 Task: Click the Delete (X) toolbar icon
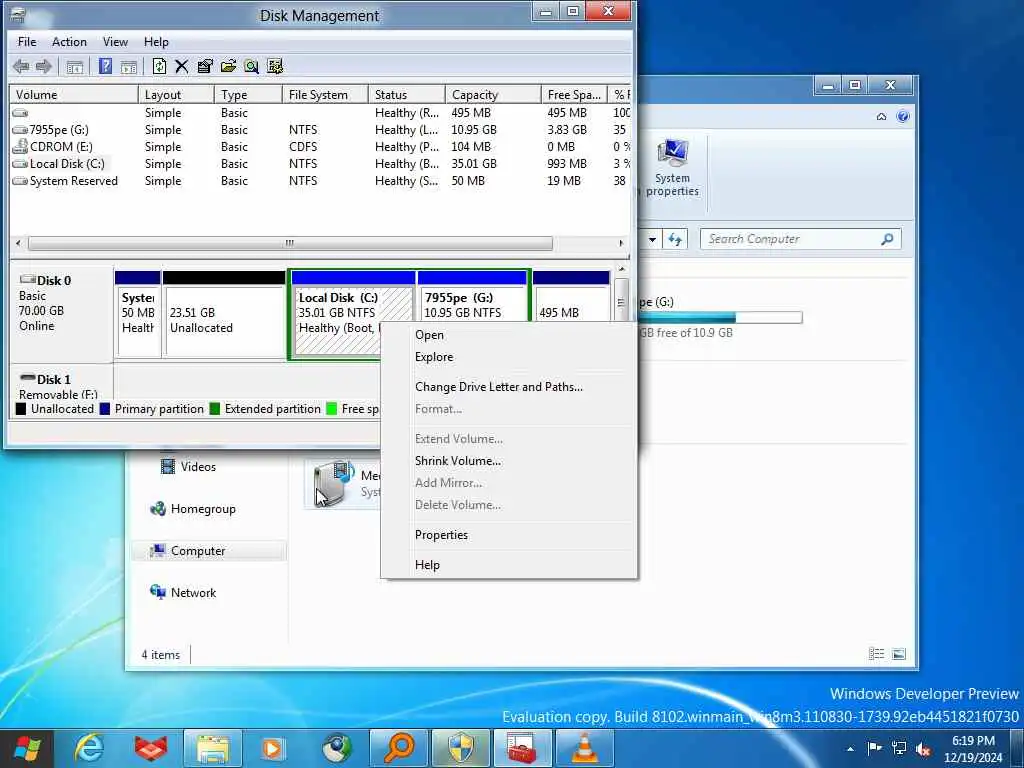(182, 66)
